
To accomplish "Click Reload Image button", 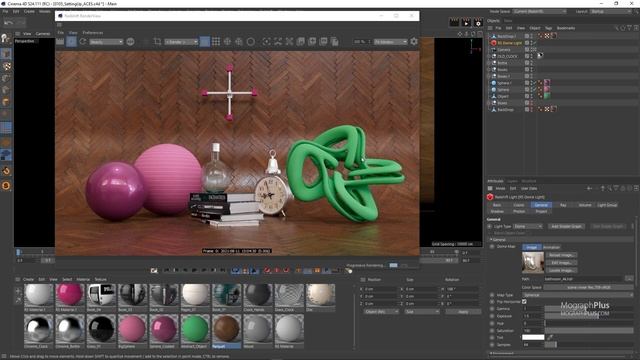I will pos(562,255).
